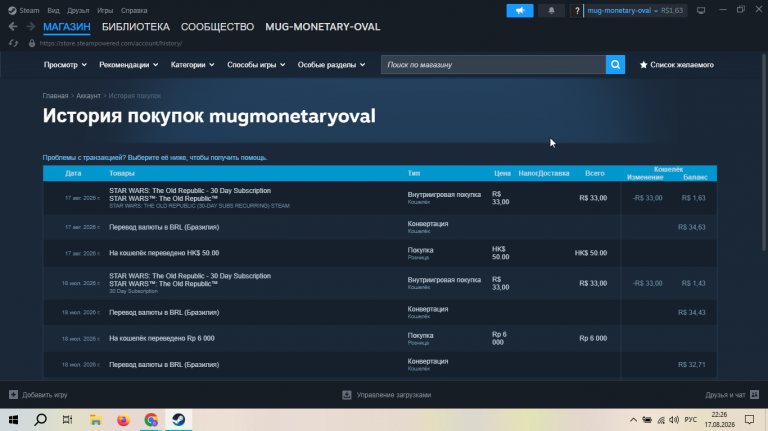Click the magnifier search button
Image resolution: width=768 pixels, height=431 pixels.
pyautogui.click(x=615, y=65)
